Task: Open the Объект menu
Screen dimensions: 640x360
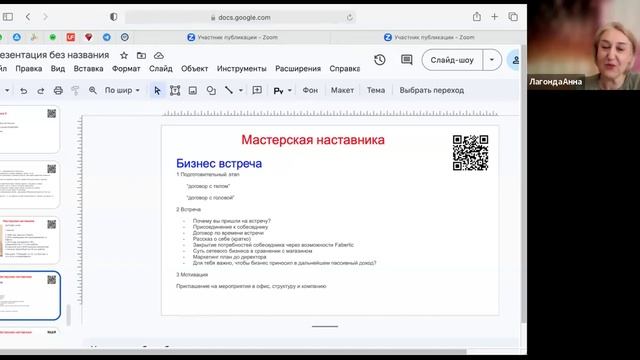Action: tap(194, 69)
